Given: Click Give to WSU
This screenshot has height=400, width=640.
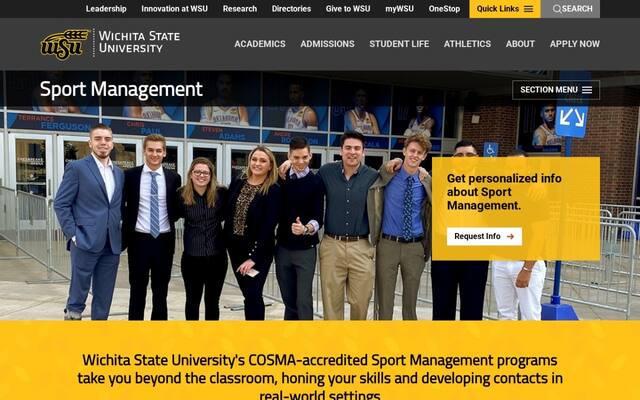Looking at the screenshot, I should click(348, 9).
